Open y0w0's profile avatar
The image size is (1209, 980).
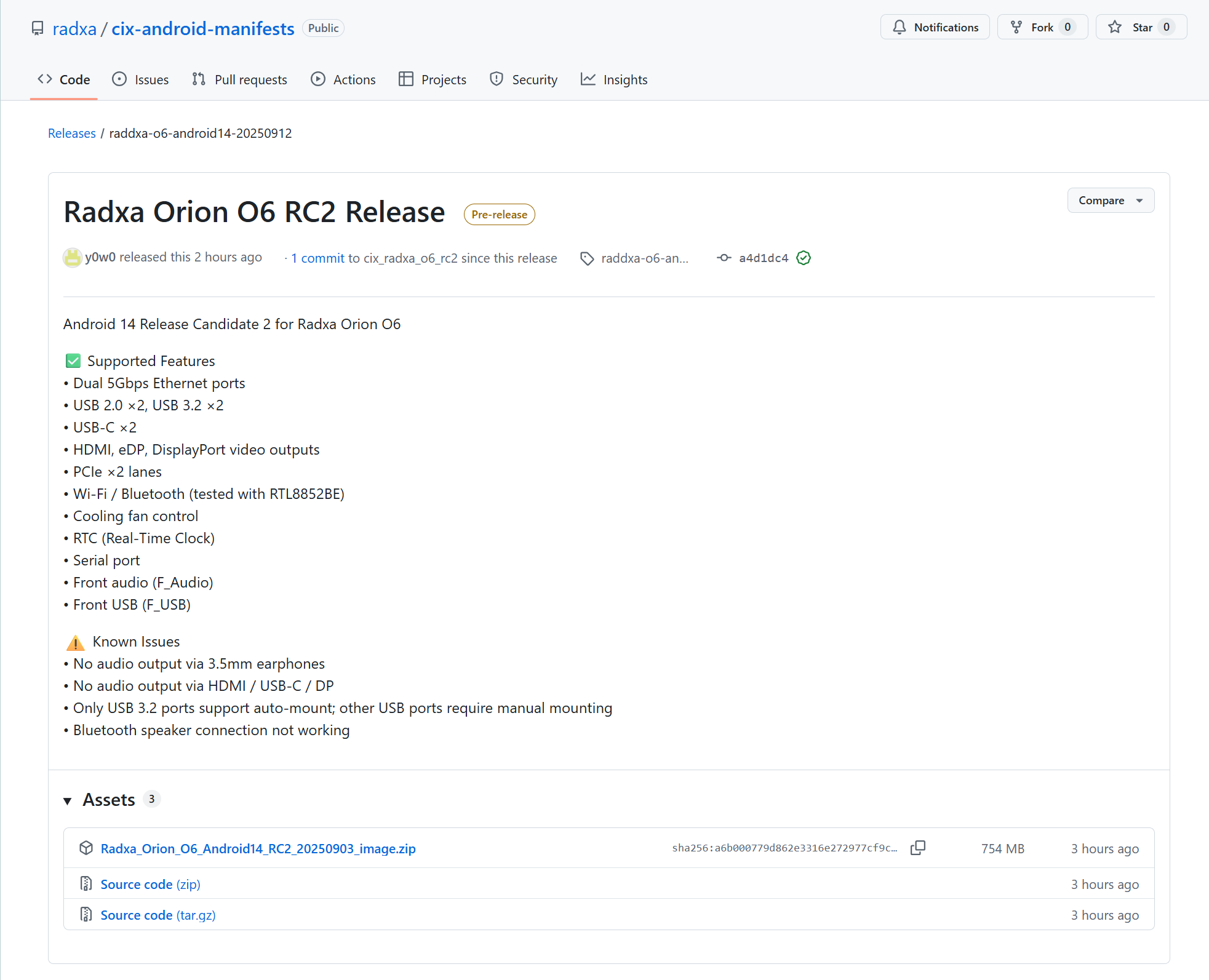click(73, 257)
